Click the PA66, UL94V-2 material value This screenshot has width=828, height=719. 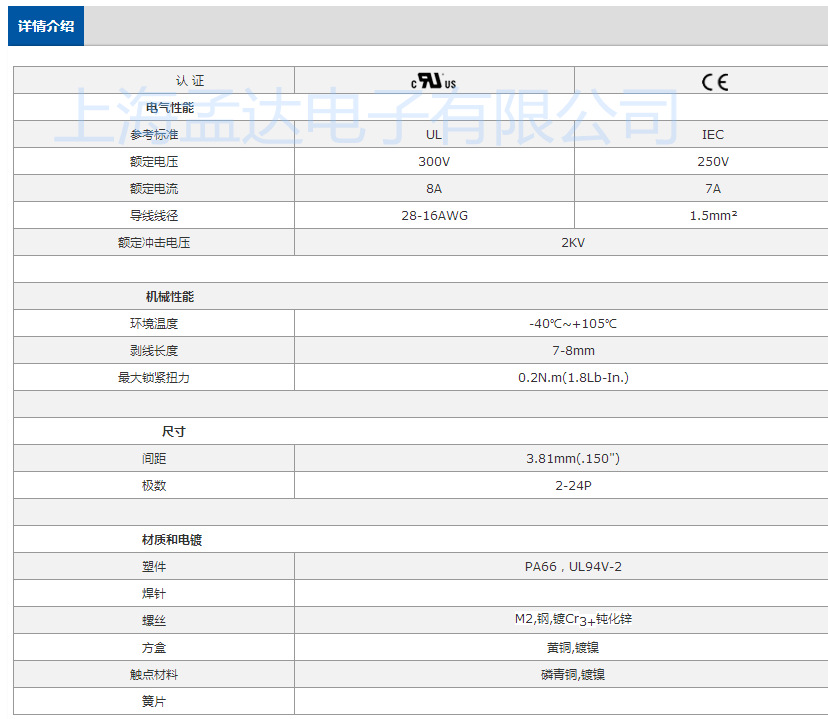pyautogui.click(x=573, y=566)
